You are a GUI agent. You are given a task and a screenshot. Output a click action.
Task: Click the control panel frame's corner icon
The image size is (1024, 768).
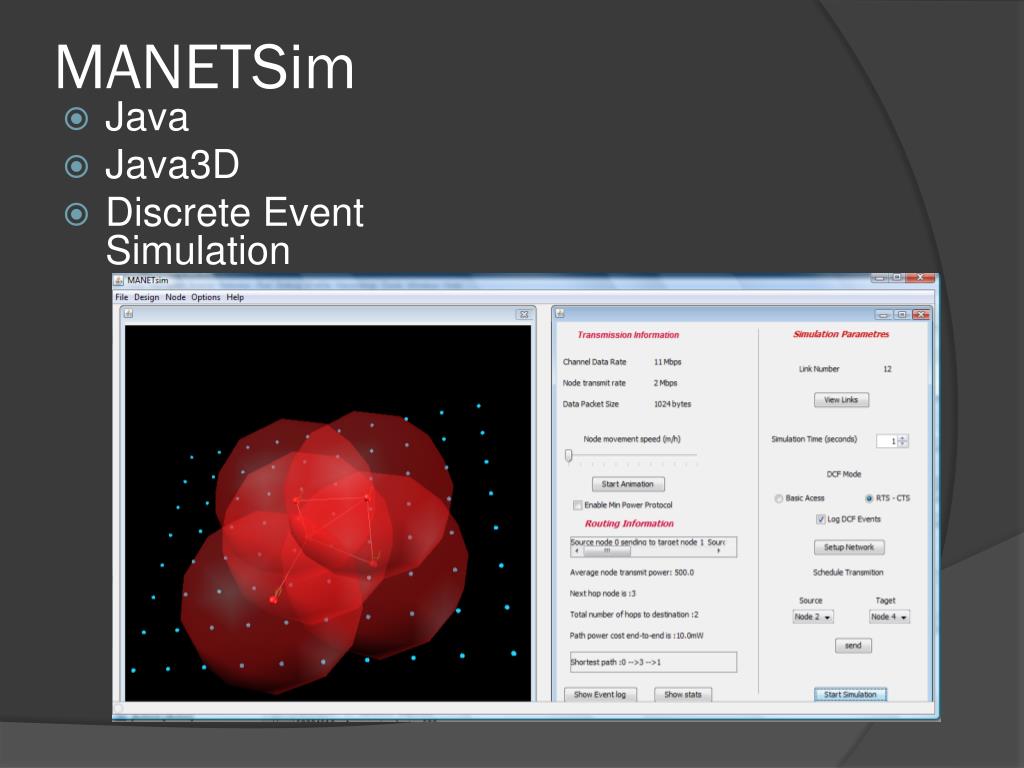pos(560,314)
